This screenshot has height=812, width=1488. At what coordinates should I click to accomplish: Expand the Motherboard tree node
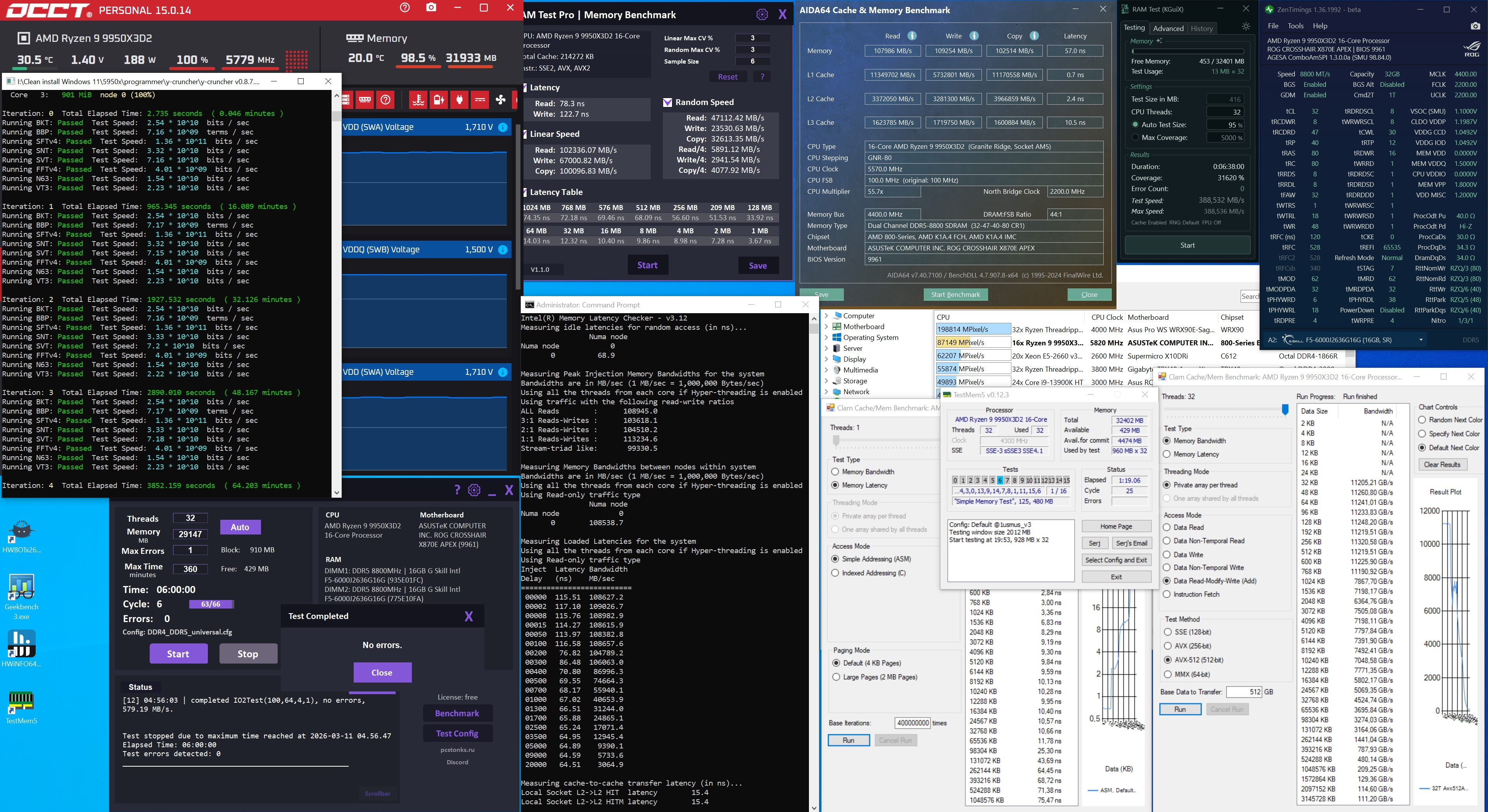click(x=826, y=327)
